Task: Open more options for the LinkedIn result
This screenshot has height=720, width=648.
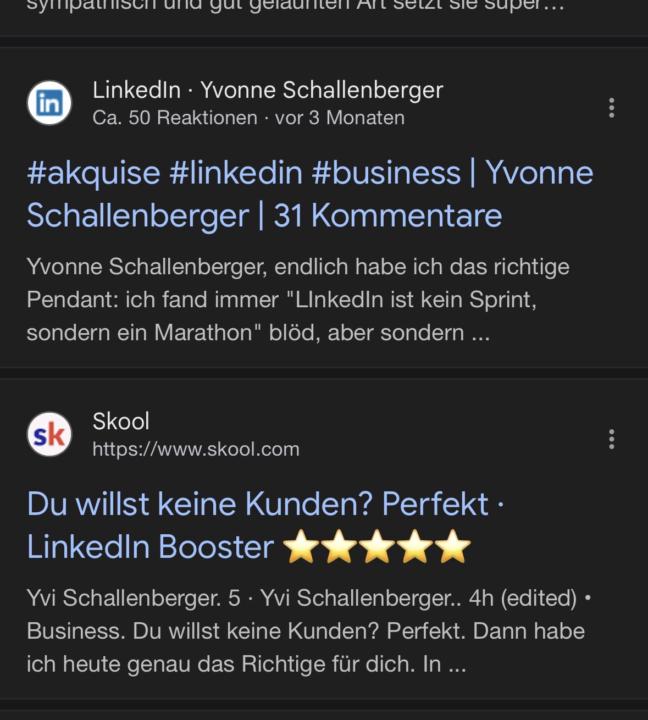Action: (611, 108)
